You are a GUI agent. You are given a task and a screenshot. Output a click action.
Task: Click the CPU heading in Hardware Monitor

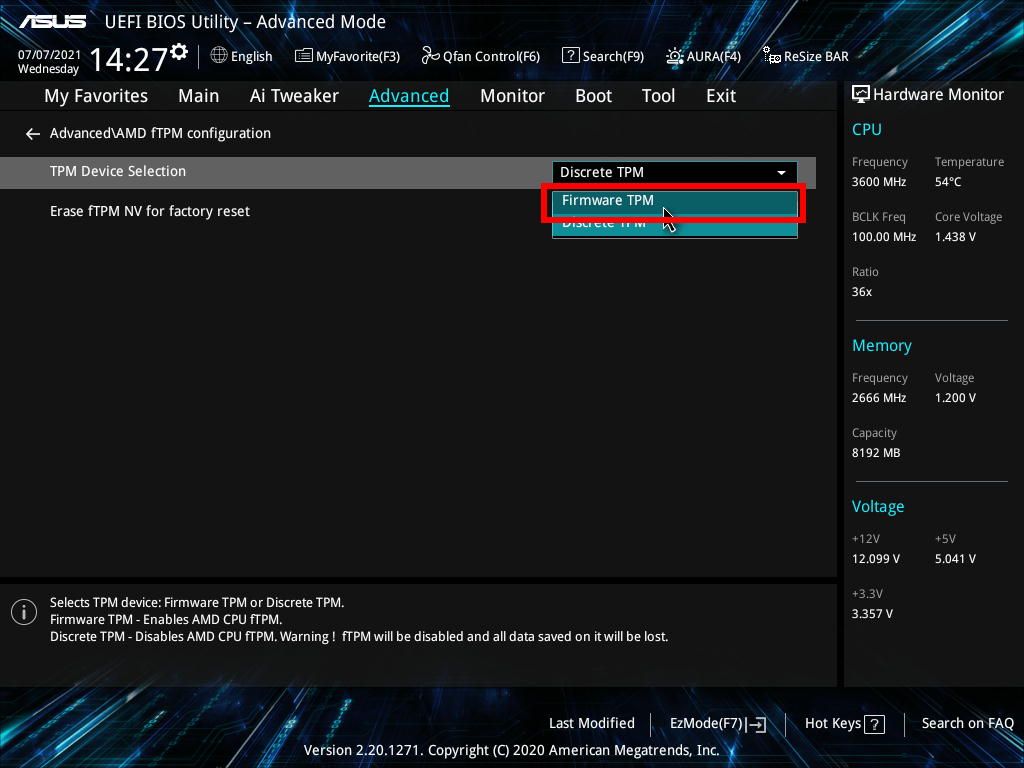tap(867, 129)
